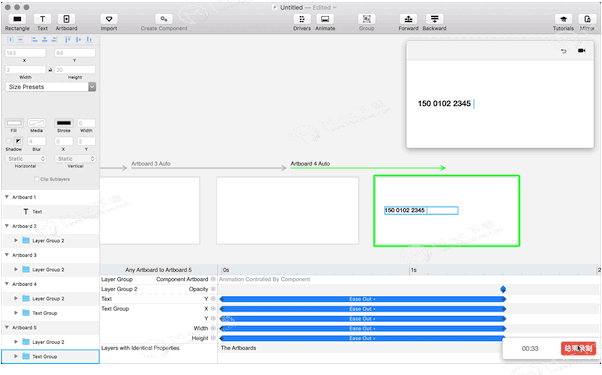
Task: Click the Group toolbar icon
Action: tap(367, 19)
